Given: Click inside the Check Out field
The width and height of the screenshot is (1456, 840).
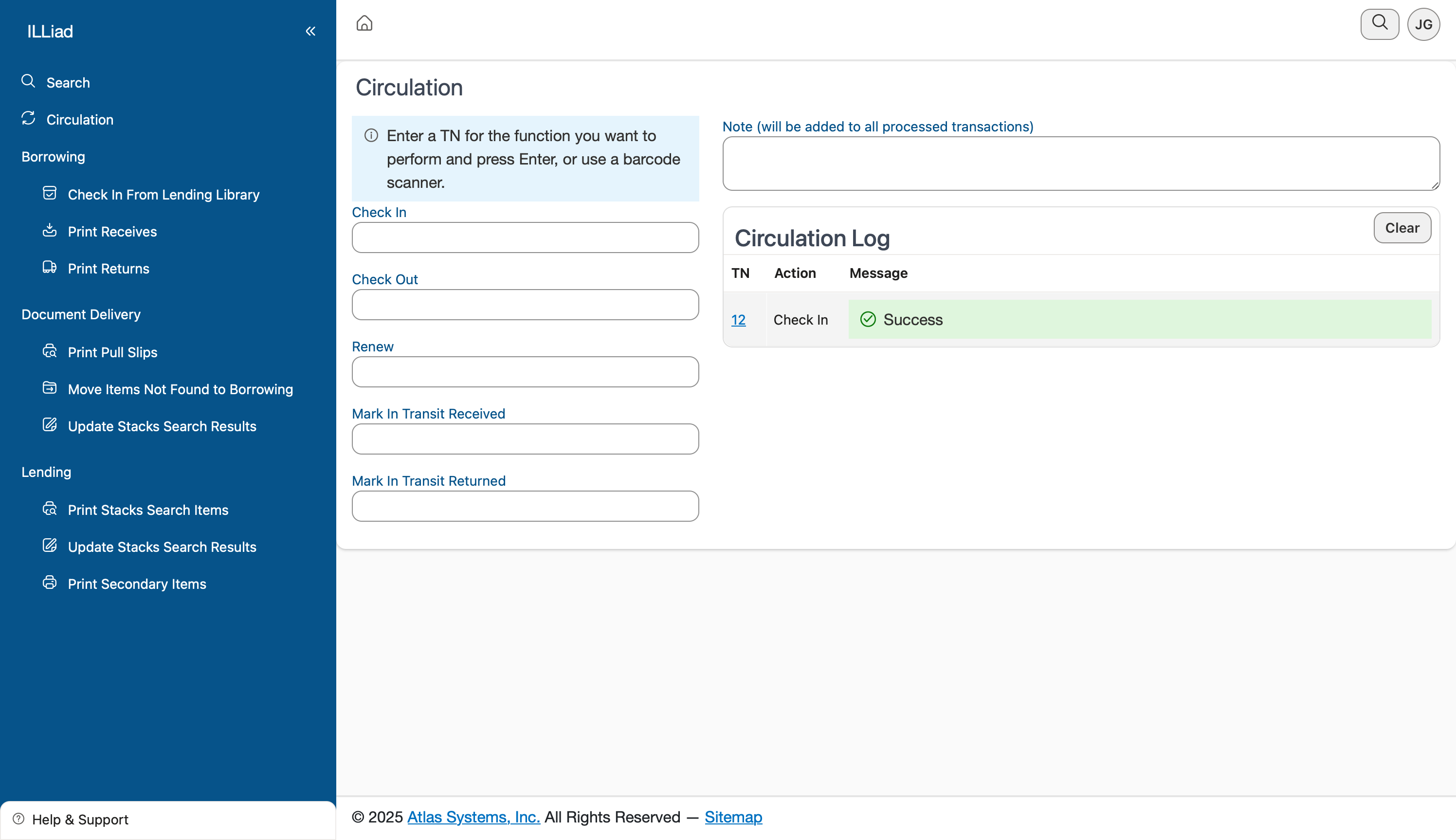Looking at the screenshot, I should coord(525,305).
